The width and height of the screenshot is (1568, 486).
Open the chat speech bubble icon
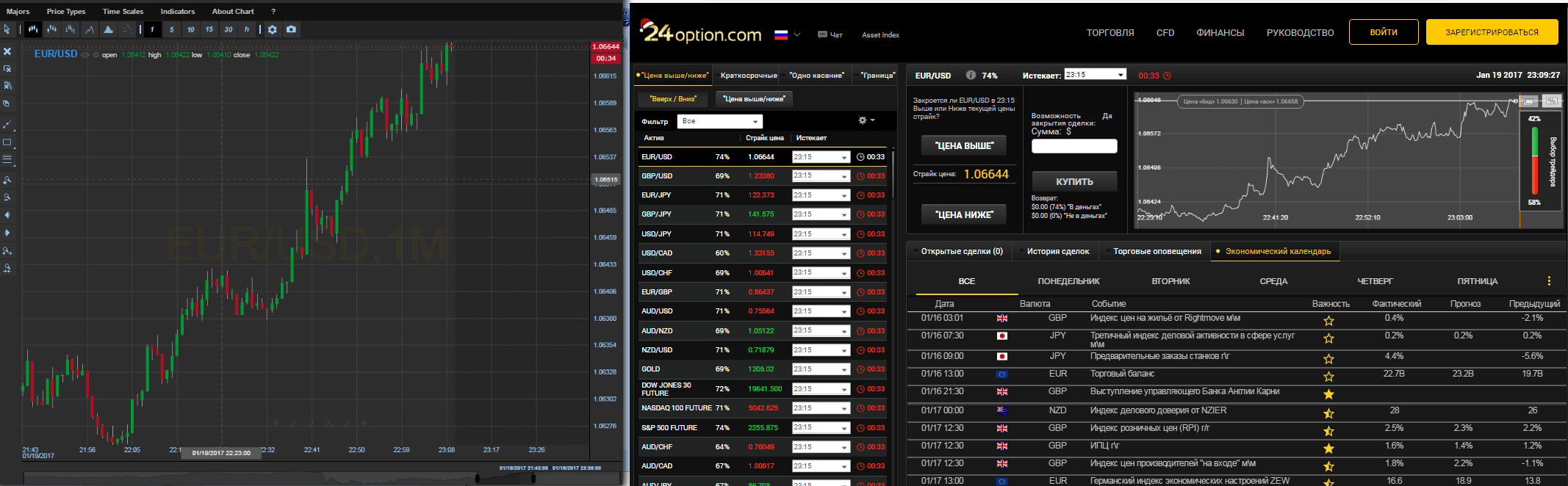822,35
